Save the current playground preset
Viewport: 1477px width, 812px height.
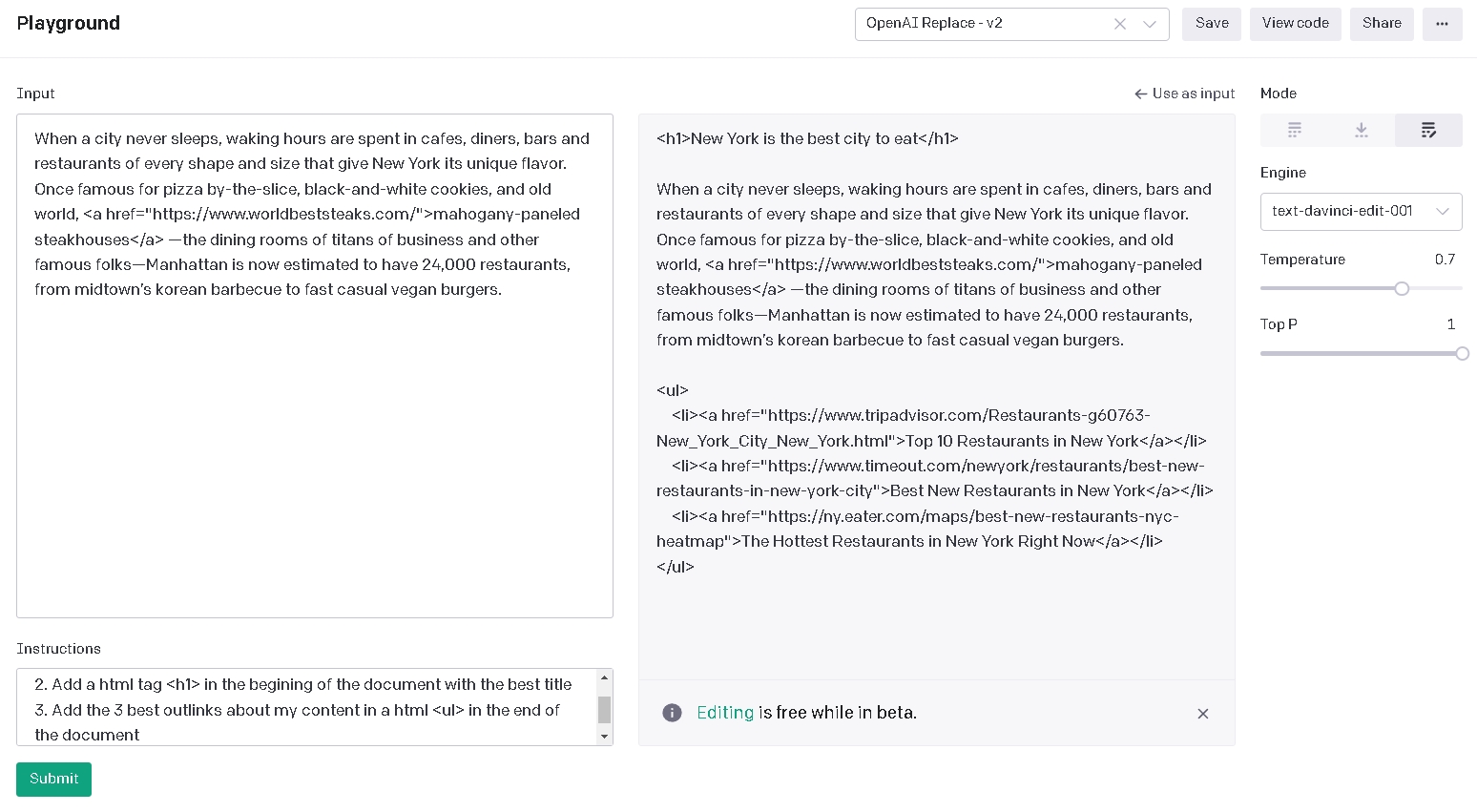click(1211, 24)
